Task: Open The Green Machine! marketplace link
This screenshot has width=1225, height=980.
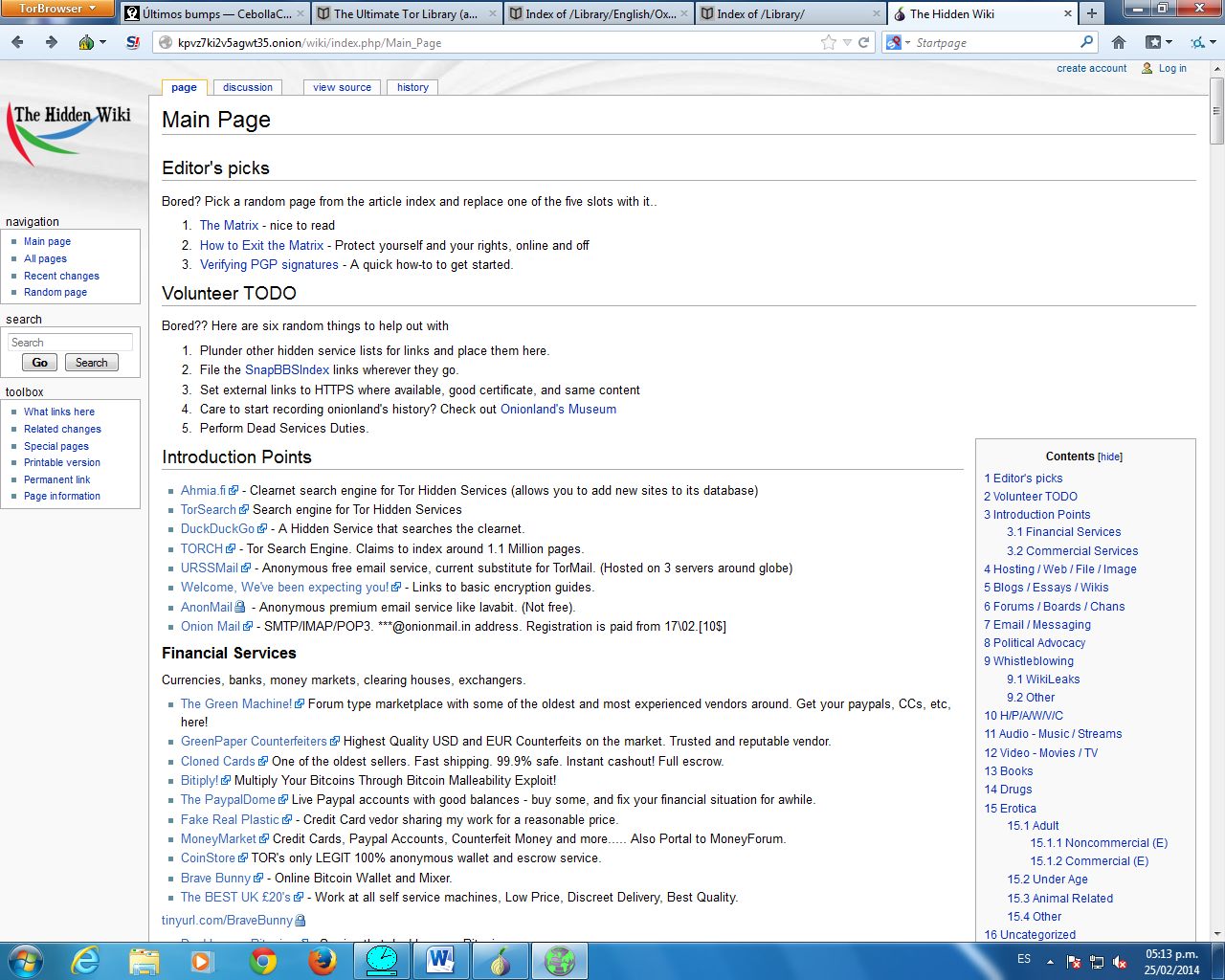Action: 236,704
